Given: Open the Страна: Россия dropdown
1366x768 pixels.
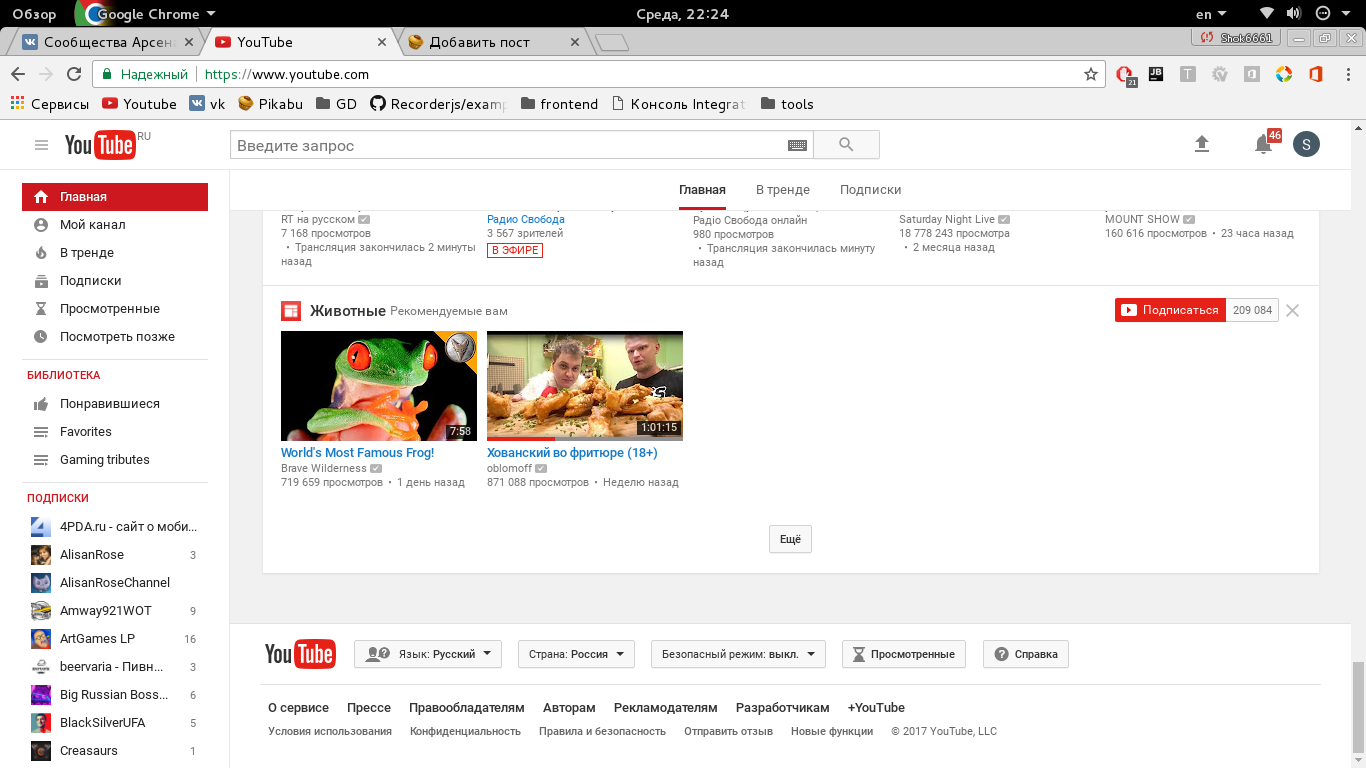Looking at the screenshot, I should click(x=576, y=654).
